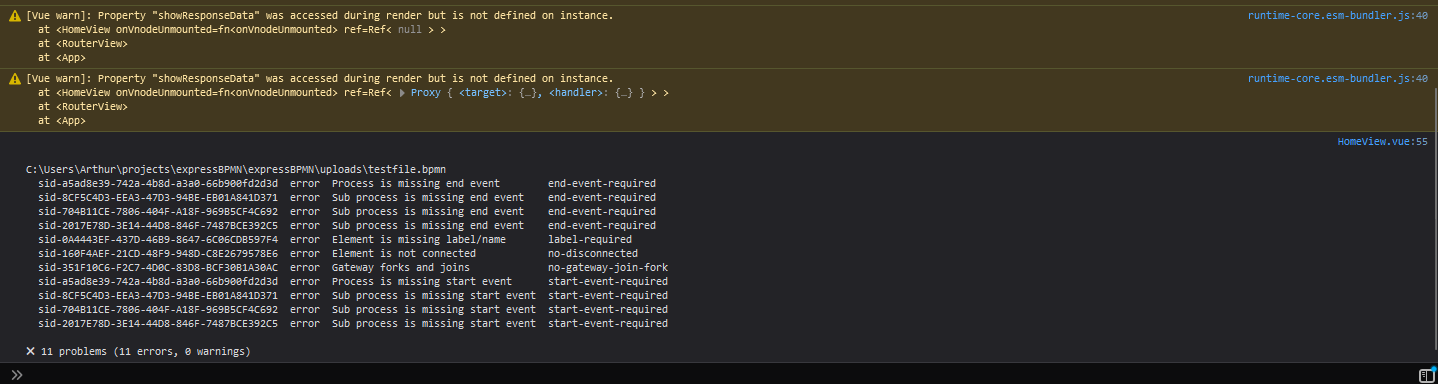The height and width of the screenshot is (384, 1438).
Task: Click the 'no-gateway-join-fork' rule name
Action: click(608, 268)
